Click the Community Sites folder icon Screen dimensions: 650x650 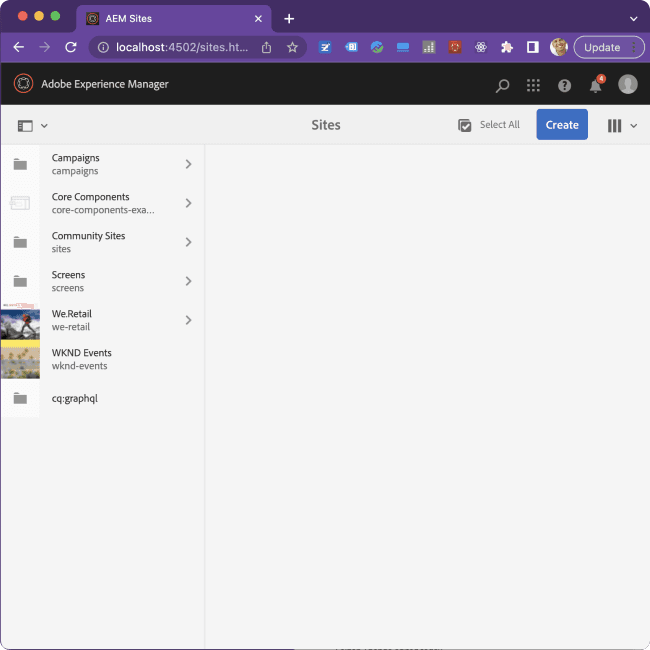(x=20, y=242)
